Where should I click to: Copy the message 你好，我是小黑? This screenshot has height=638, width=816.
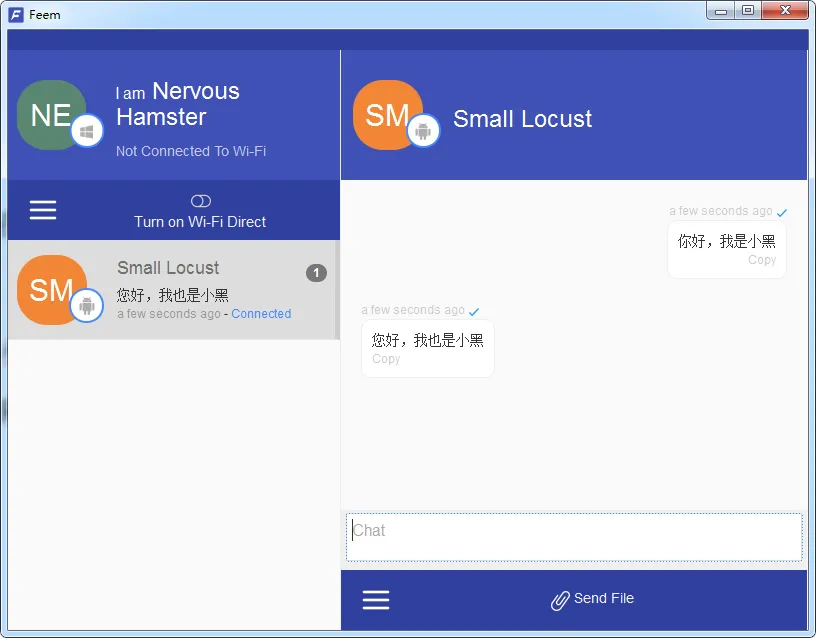point(762,260)
